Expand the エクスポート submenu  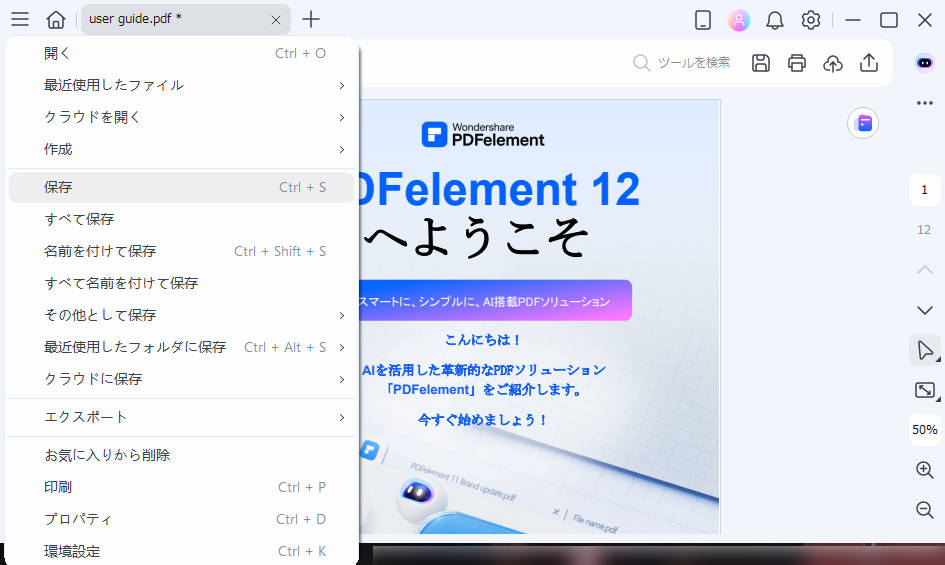point(181,417)
